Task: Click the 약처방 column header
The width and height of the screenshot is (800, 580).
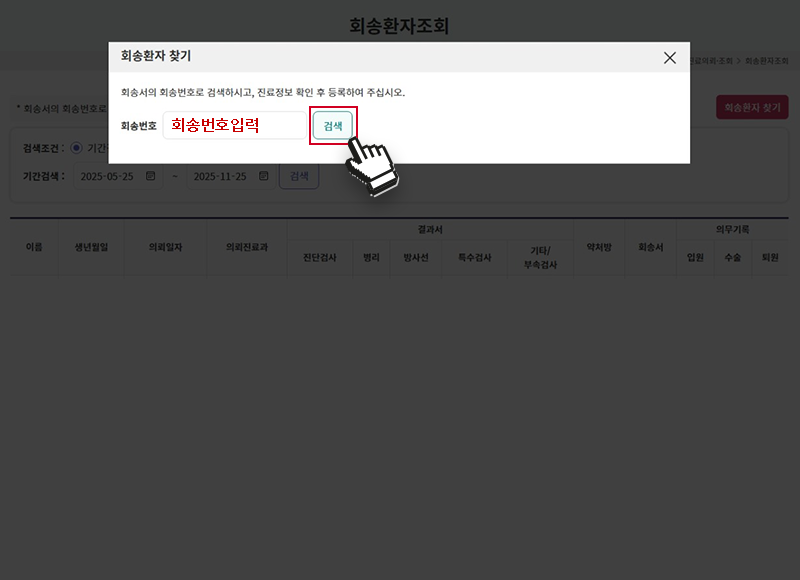Action: point(599,246)
